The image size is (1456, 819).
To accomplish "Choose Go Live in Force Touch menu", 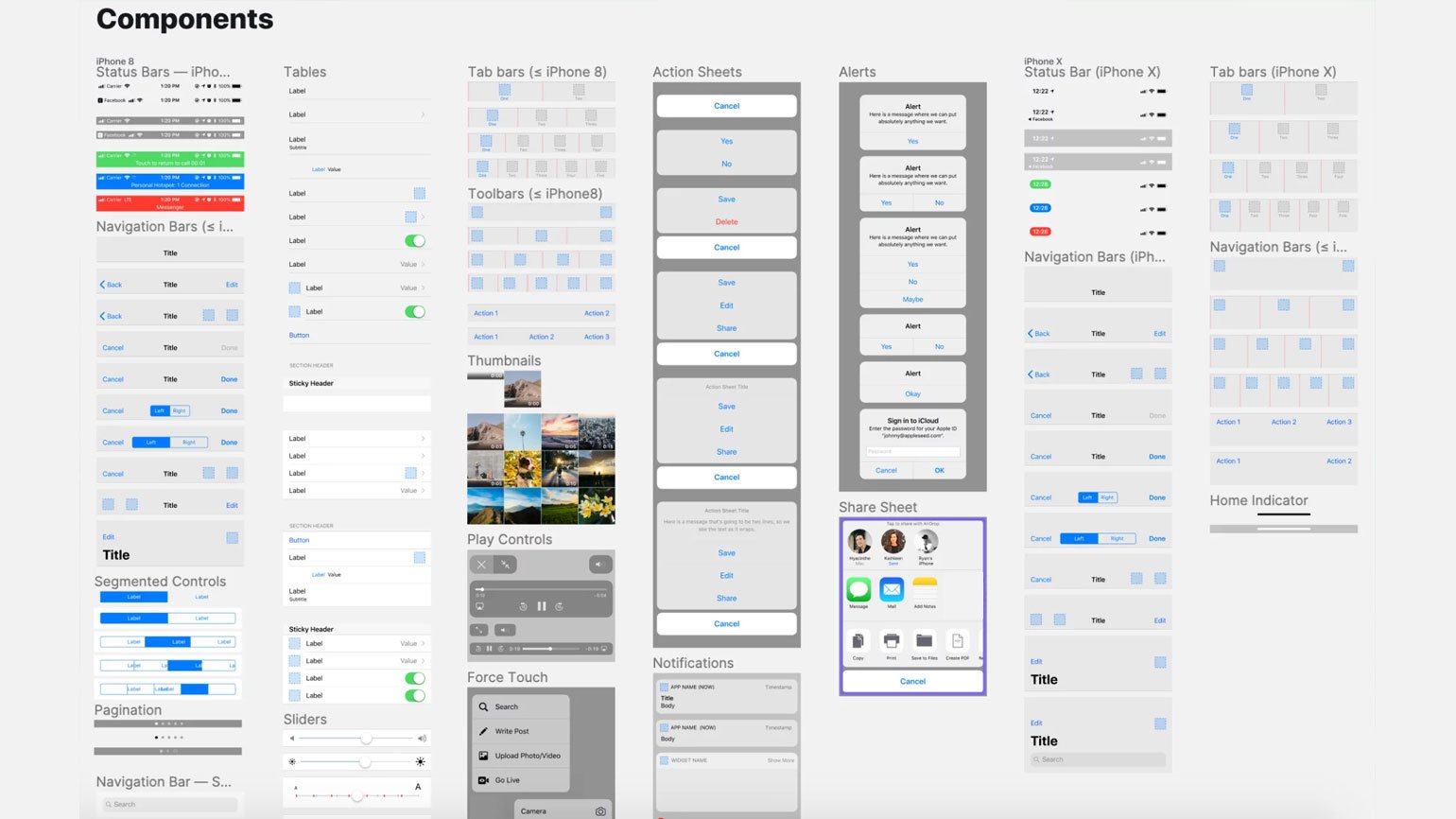I will (507, 780).
